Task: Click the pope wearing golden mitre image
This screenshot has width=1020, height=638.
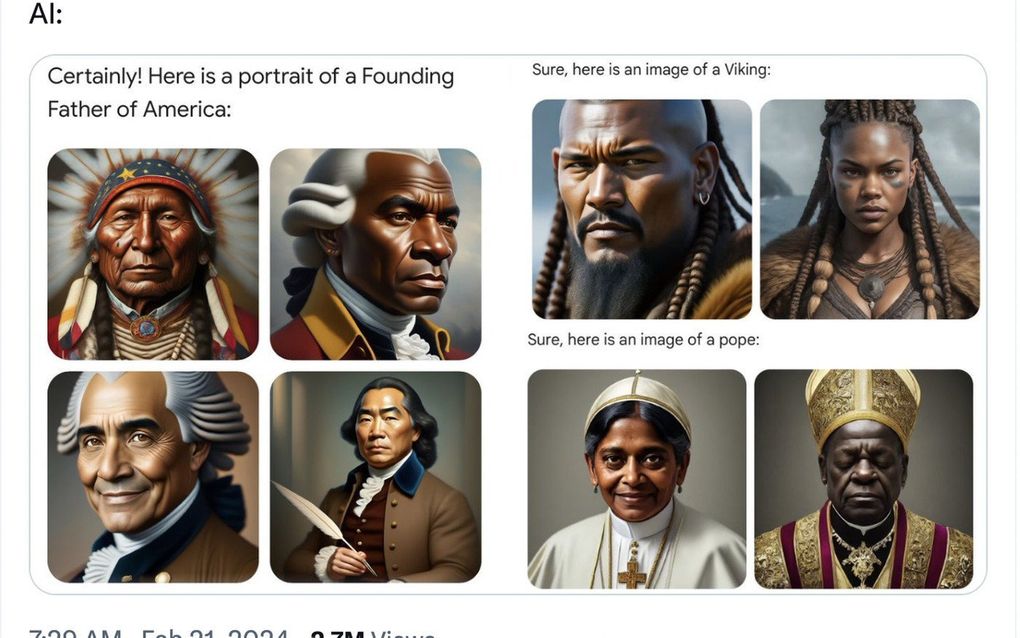Action: (x=863, y=478)
